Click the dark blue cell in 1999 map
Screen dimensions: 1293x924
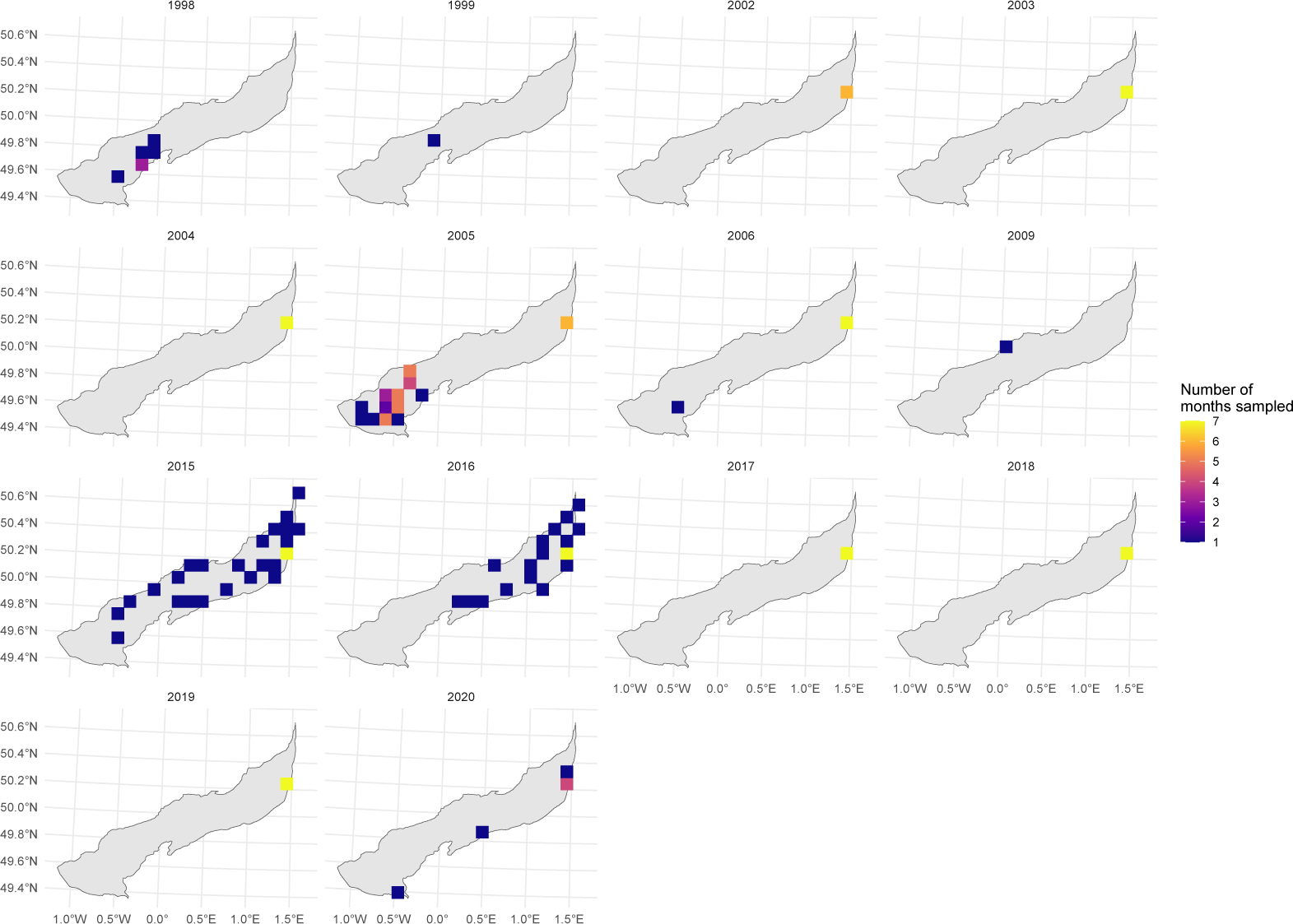pyautogui.click(x=434, y=141)
